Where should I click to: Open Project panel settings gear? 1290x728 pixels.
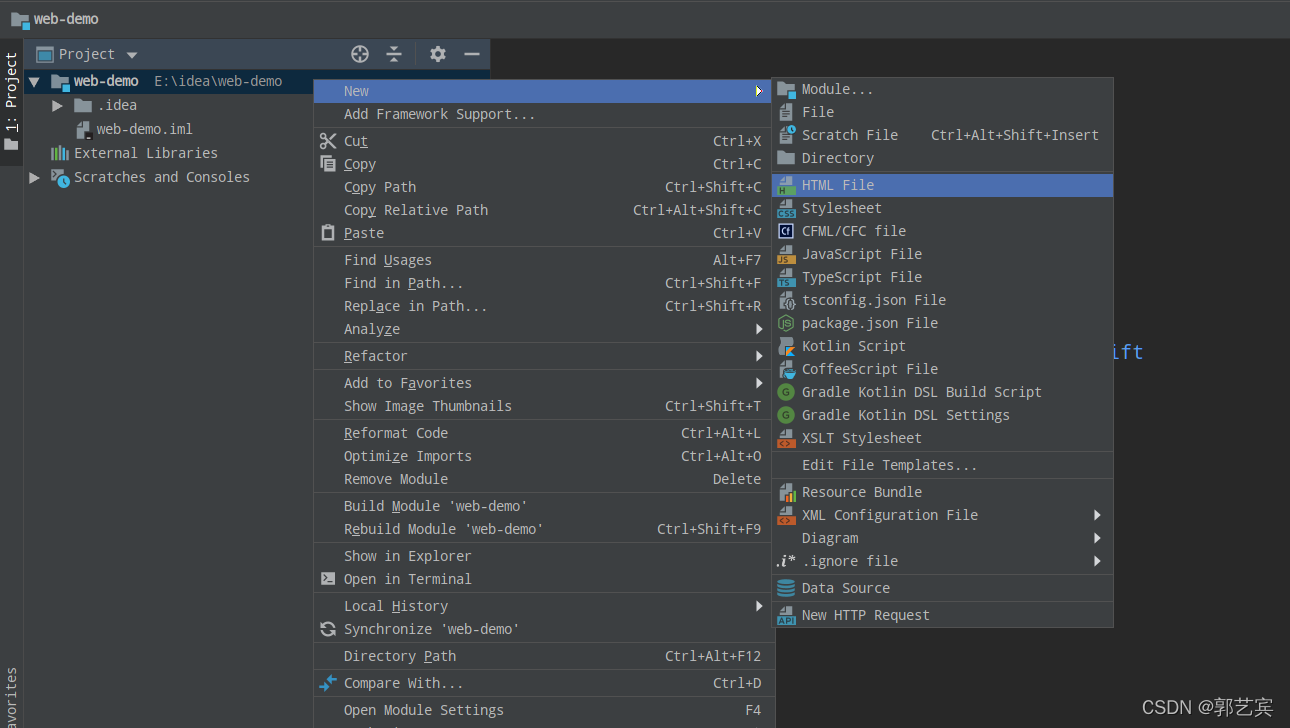tap(438, 54)
